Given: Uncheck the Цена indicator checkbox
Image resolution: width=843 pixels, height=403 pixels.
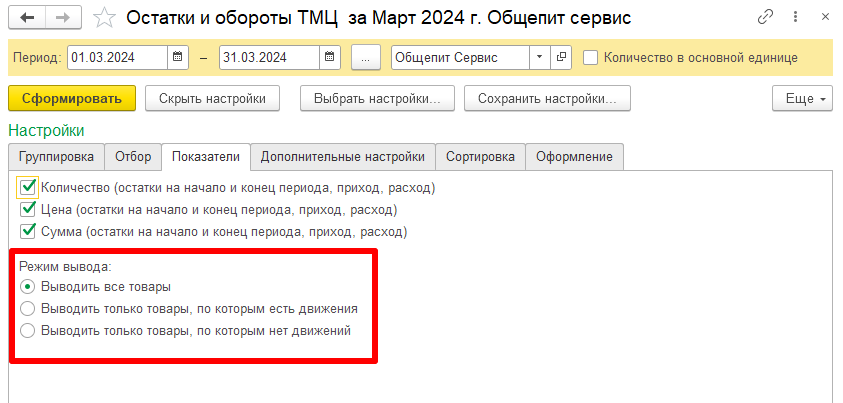Looking at the screenshot, I should click(28, 210).
